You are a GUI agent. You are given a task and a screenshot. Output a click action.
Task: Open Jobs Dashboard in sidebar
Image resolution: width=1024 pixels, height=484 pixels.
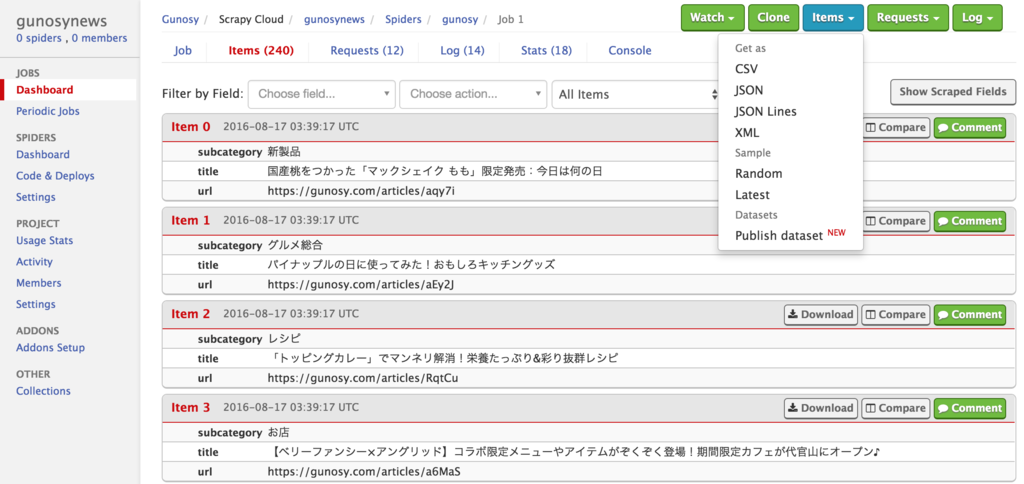pyautogui.click(x=44, y=90)
